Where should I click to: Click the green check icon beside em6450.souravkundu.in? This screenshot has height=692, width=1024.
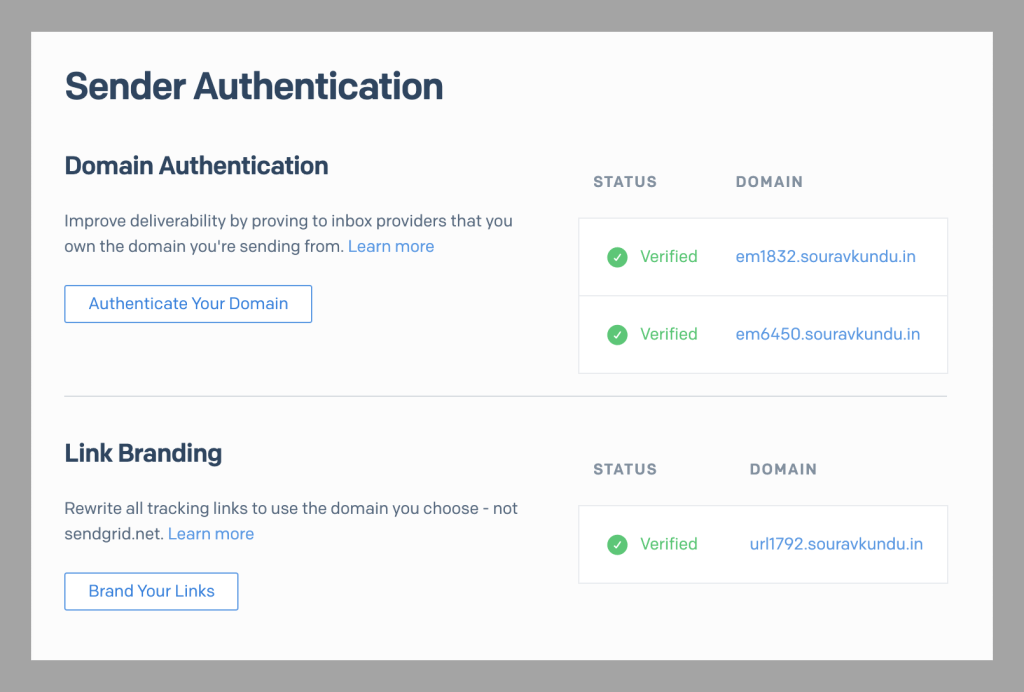[617, 335]
